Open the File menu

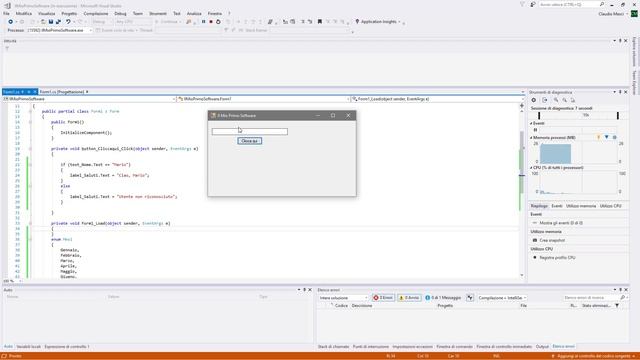[6, 13]
